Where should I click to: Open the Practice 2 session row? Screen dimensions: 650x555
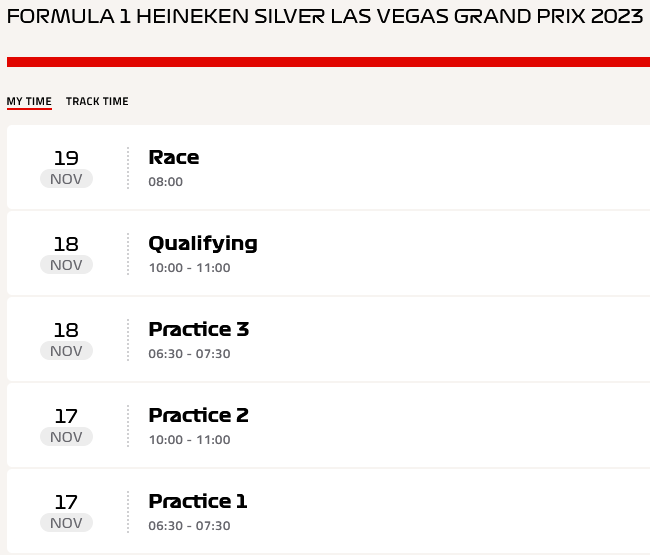pos(328,425)
